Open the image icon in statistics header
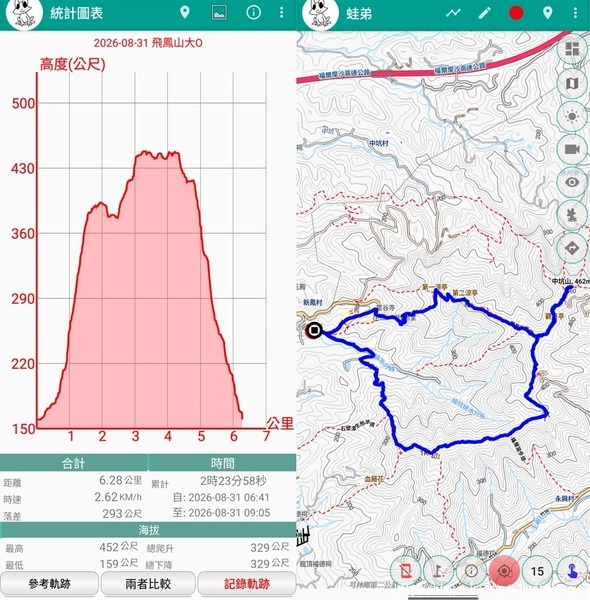 [x=219, y=13]
